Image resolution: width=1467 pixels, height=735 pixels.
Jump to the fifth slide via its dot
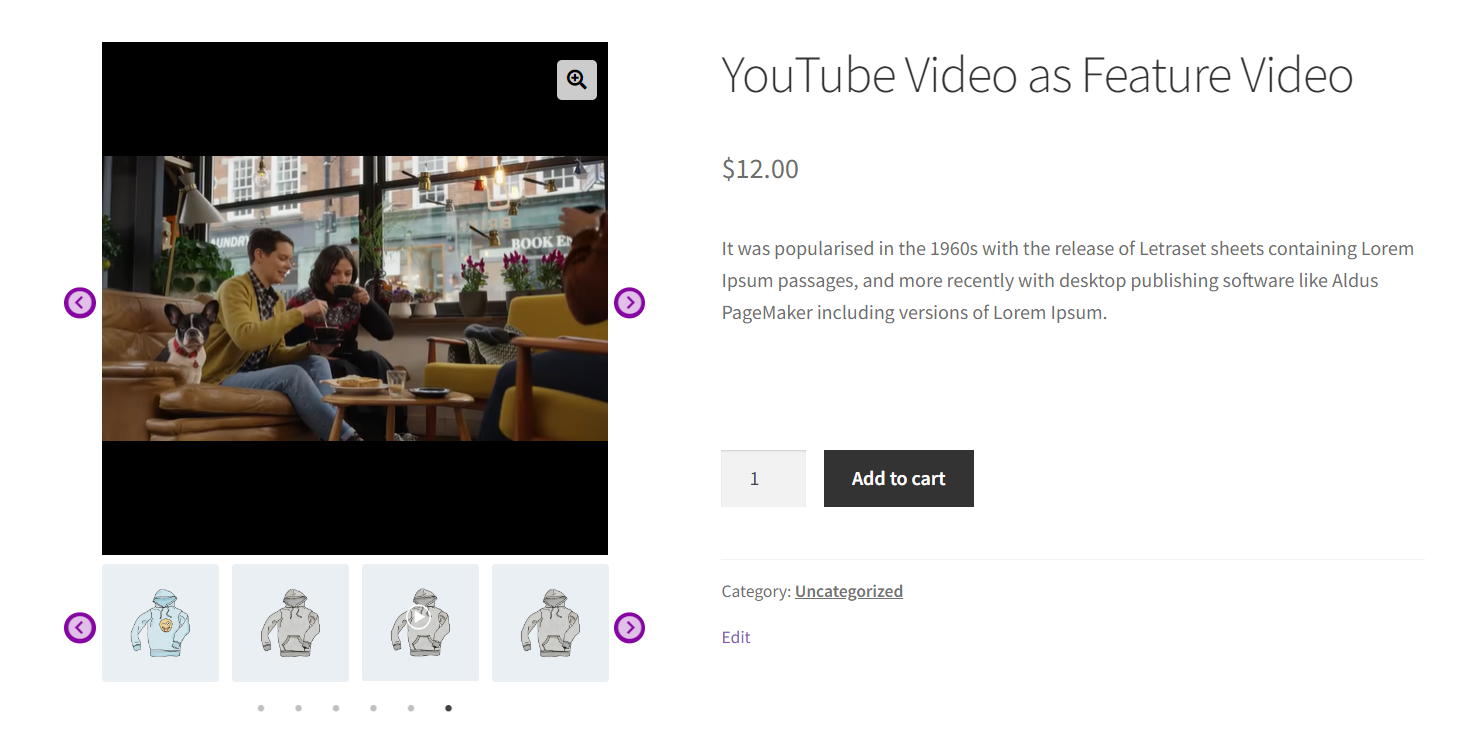coord(411,707)
